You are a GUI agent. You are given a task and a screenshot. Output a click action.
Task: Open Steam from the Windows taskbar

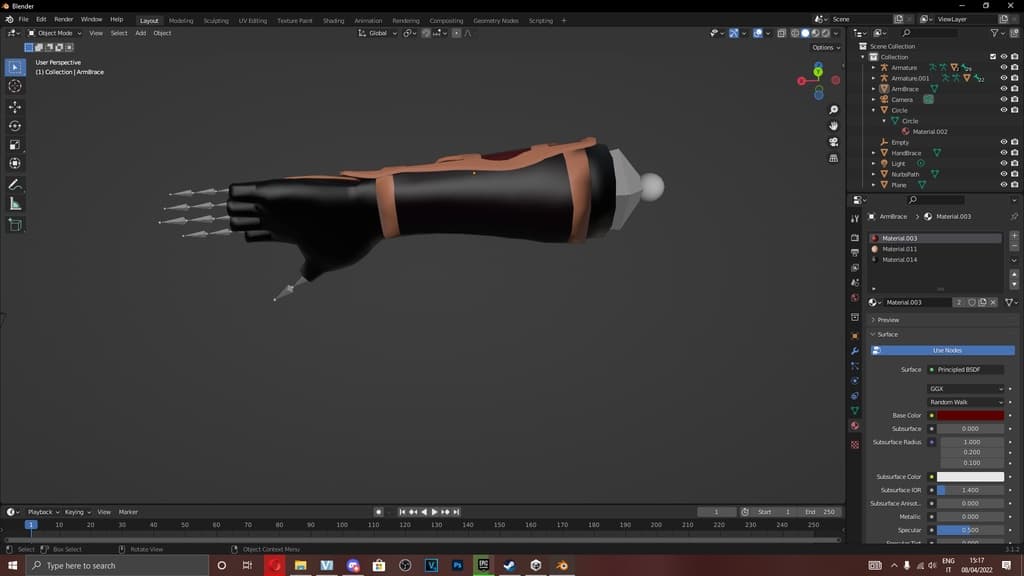pos(509,565)
